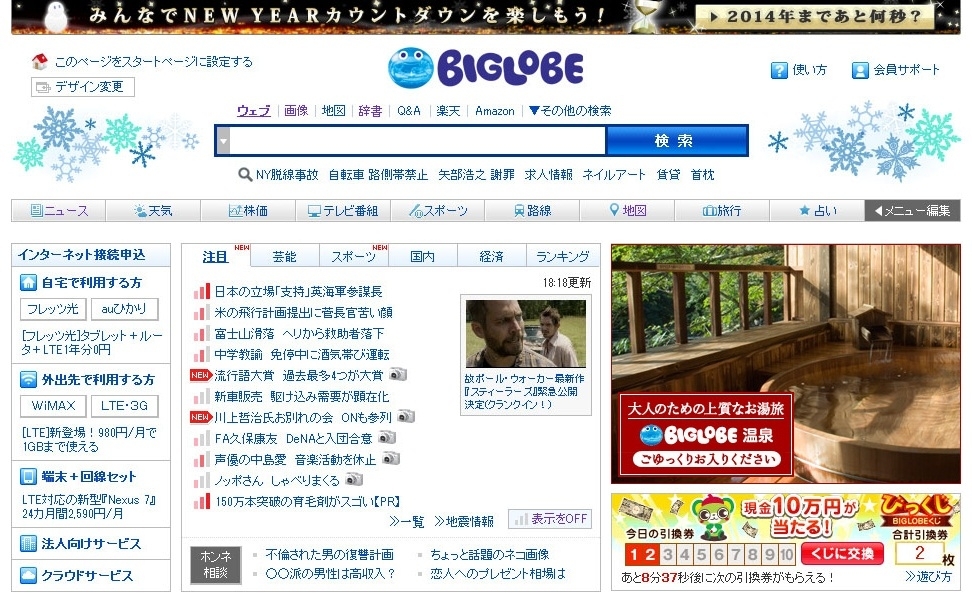Click the くじに交換 red button
Screen dimensions: 972x596
842,553
